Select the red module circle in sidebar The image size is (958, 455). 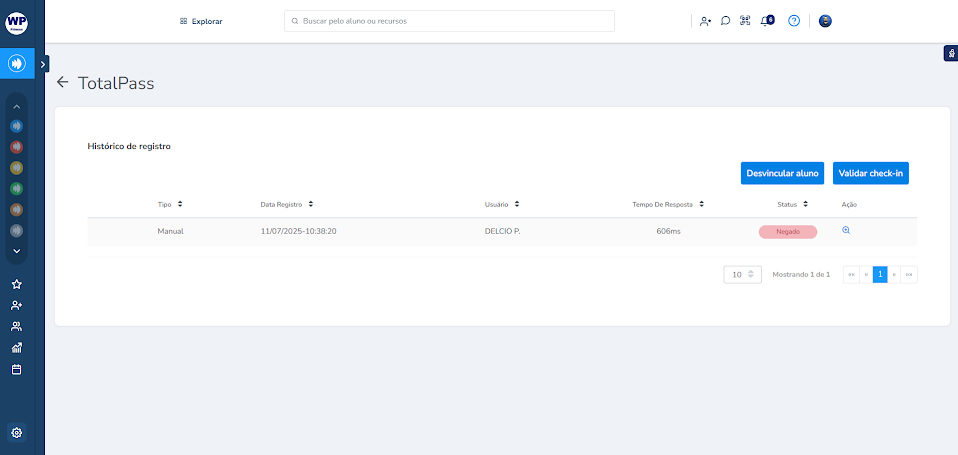pos(17,147)
